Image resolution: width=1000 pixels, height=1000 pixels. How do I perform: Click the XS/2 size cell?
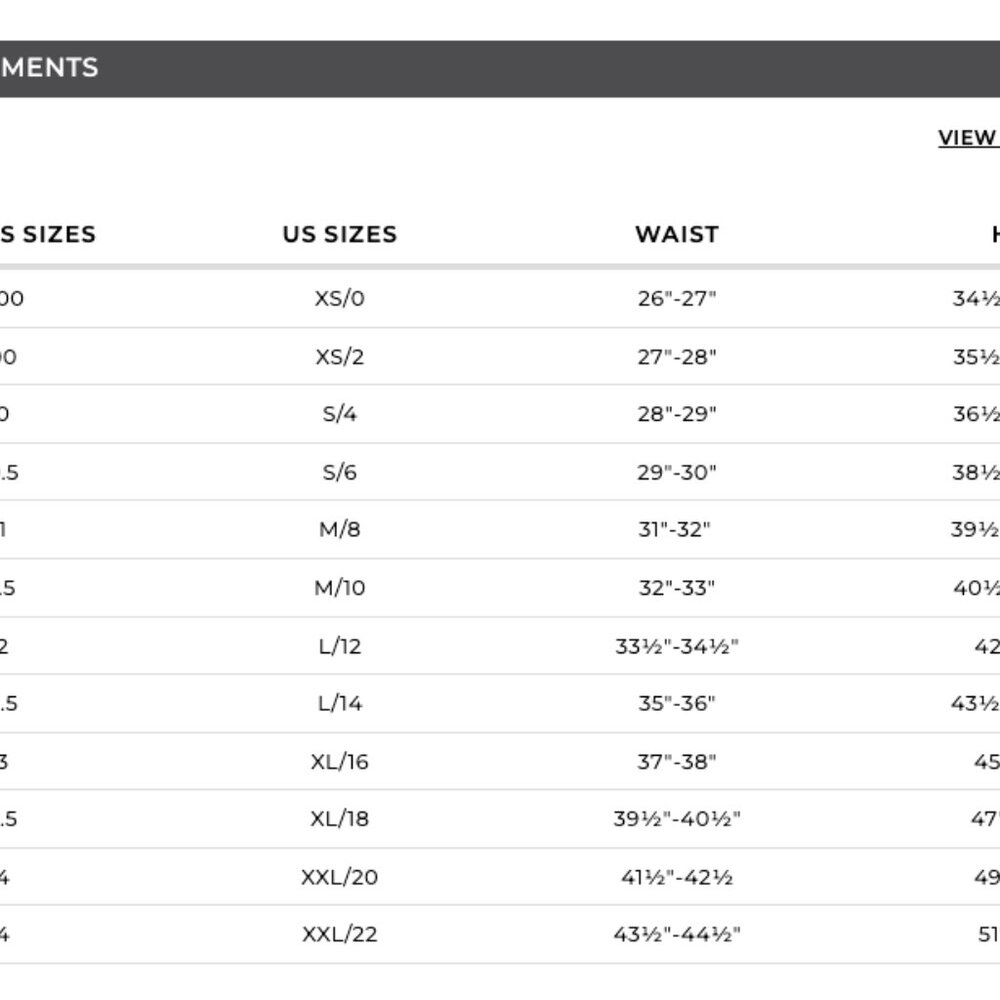coord(339,357)
